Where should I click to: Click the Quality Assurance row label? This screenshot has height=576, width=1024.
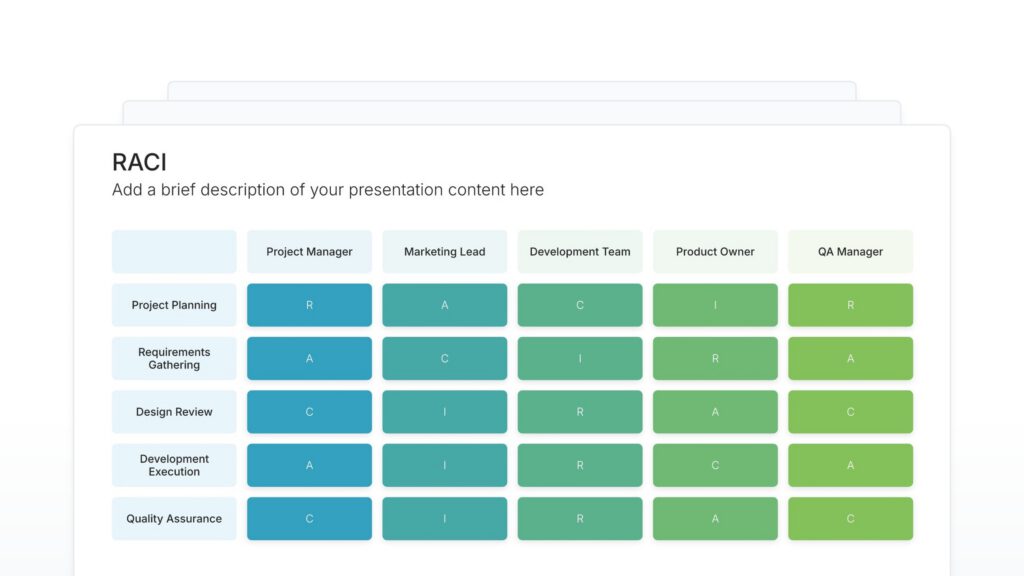(x=174, y=519)
